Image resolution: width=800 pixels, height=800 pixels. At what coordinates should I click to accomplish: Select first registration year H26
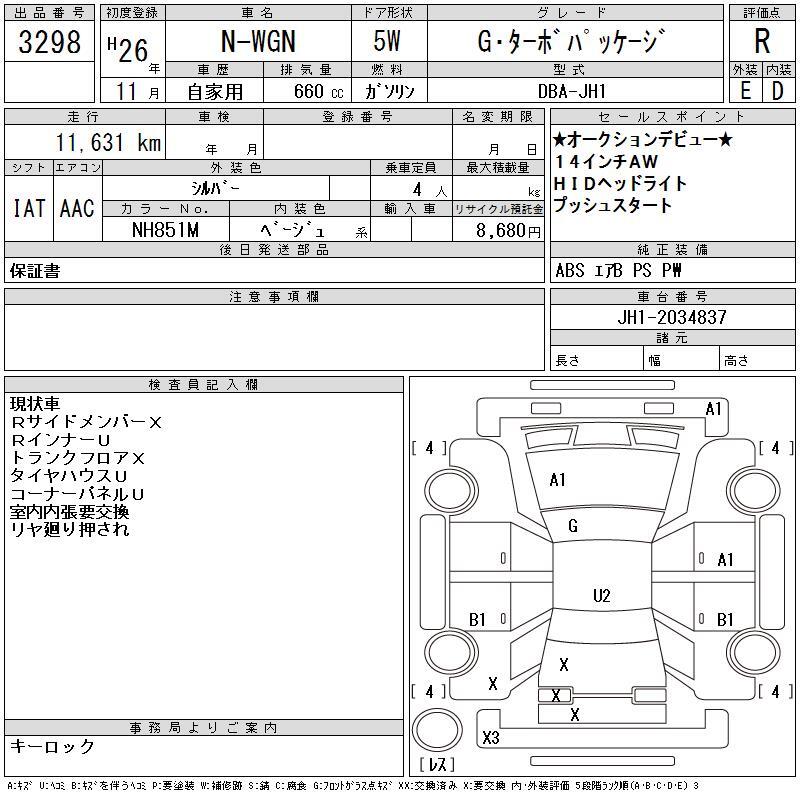click(128, 50)
